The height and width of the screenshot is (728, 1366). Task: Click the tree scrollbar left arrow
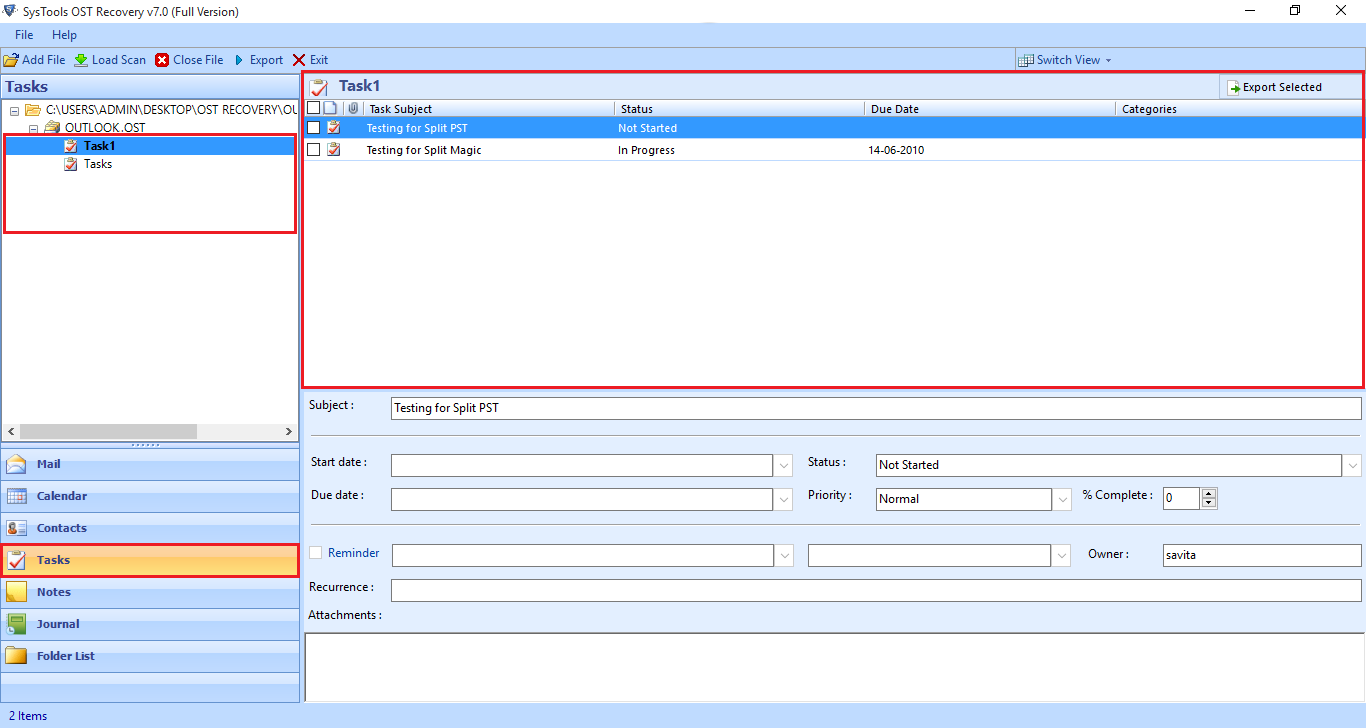click(x=10, y=431)
